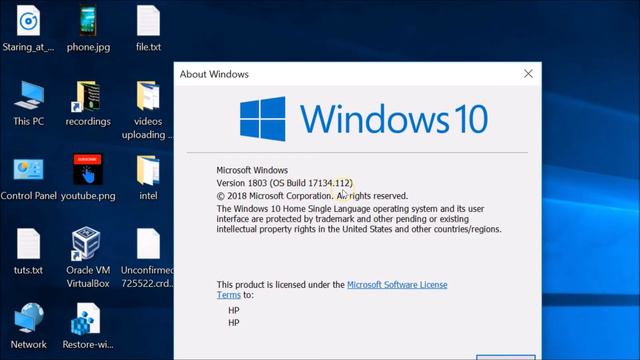This screenshot has width=640, height=360.
Task: Open the Network desktop icon
Action: (28, 318)
